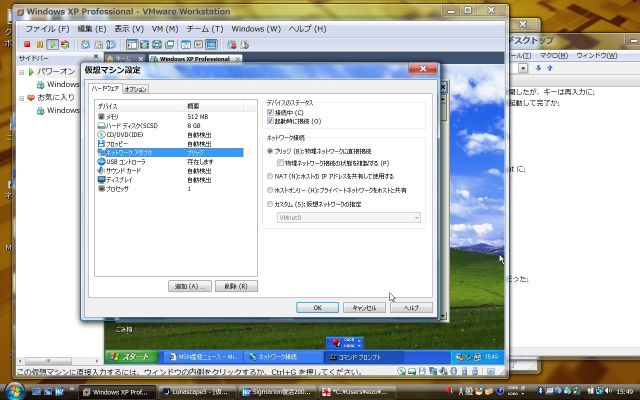Click the ヘルプ button in settings dialog
The width and height of the screenshot is (640, 400).
coord(411,308)
